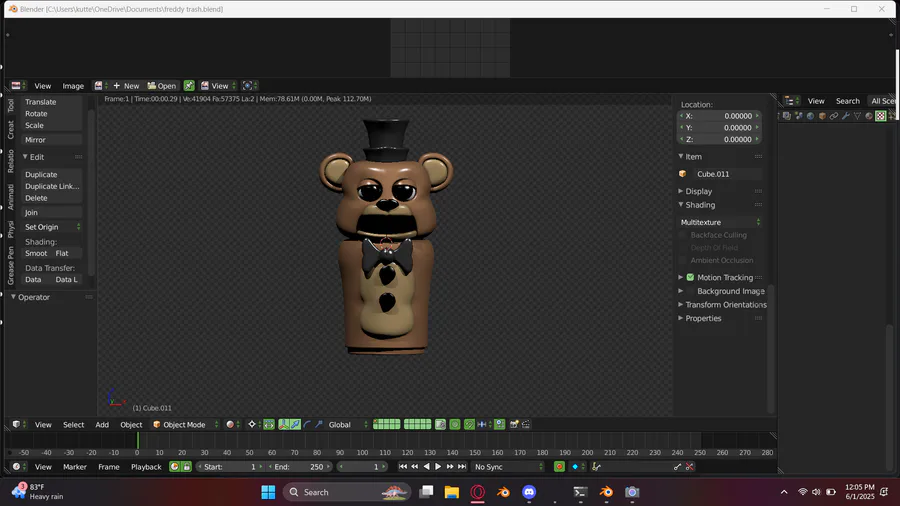The image size is (900, 506).
Task: Open the Modifiers wrench icon
Action: (845, 116)
